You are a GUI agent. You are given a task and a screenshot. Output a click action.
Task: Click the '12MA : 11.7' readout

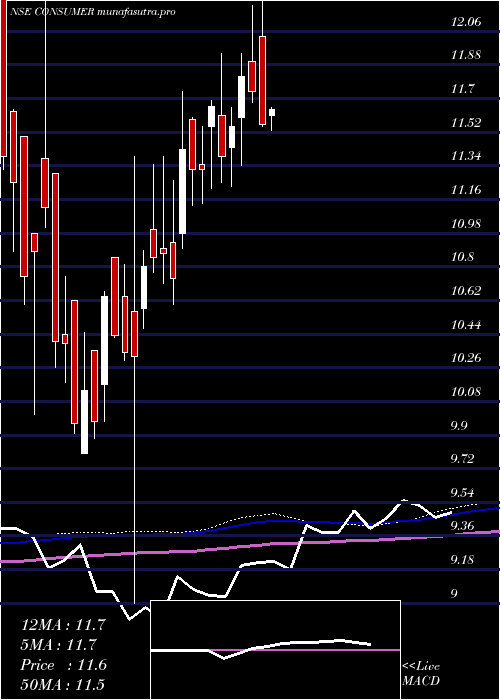63,625
